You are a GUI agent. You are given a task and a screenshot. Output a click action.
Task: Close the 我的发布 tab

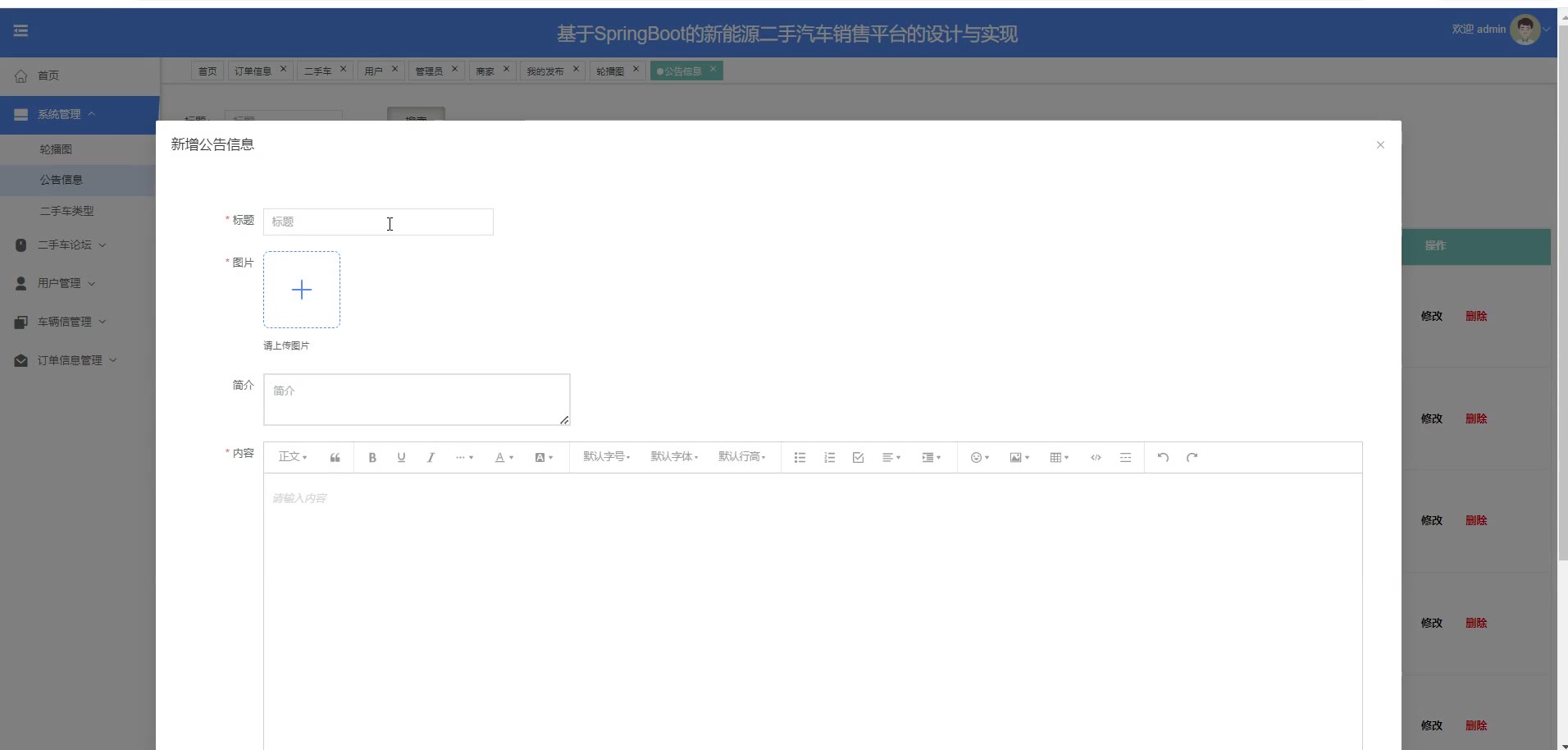576,69
